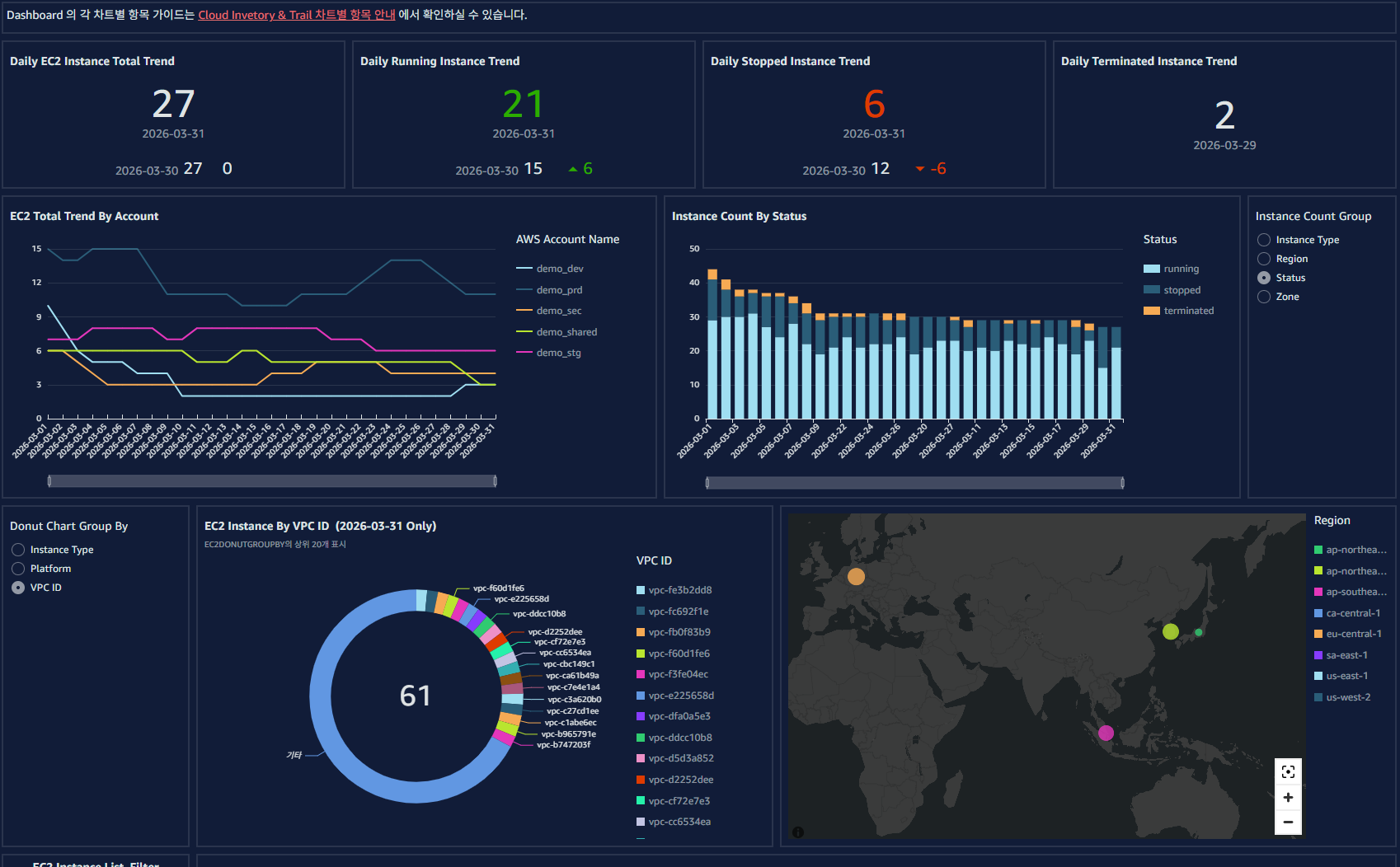Click the yellow-green bubble over Korea on map
Screen dimensions: 1400x867
tap(1171, 631)
